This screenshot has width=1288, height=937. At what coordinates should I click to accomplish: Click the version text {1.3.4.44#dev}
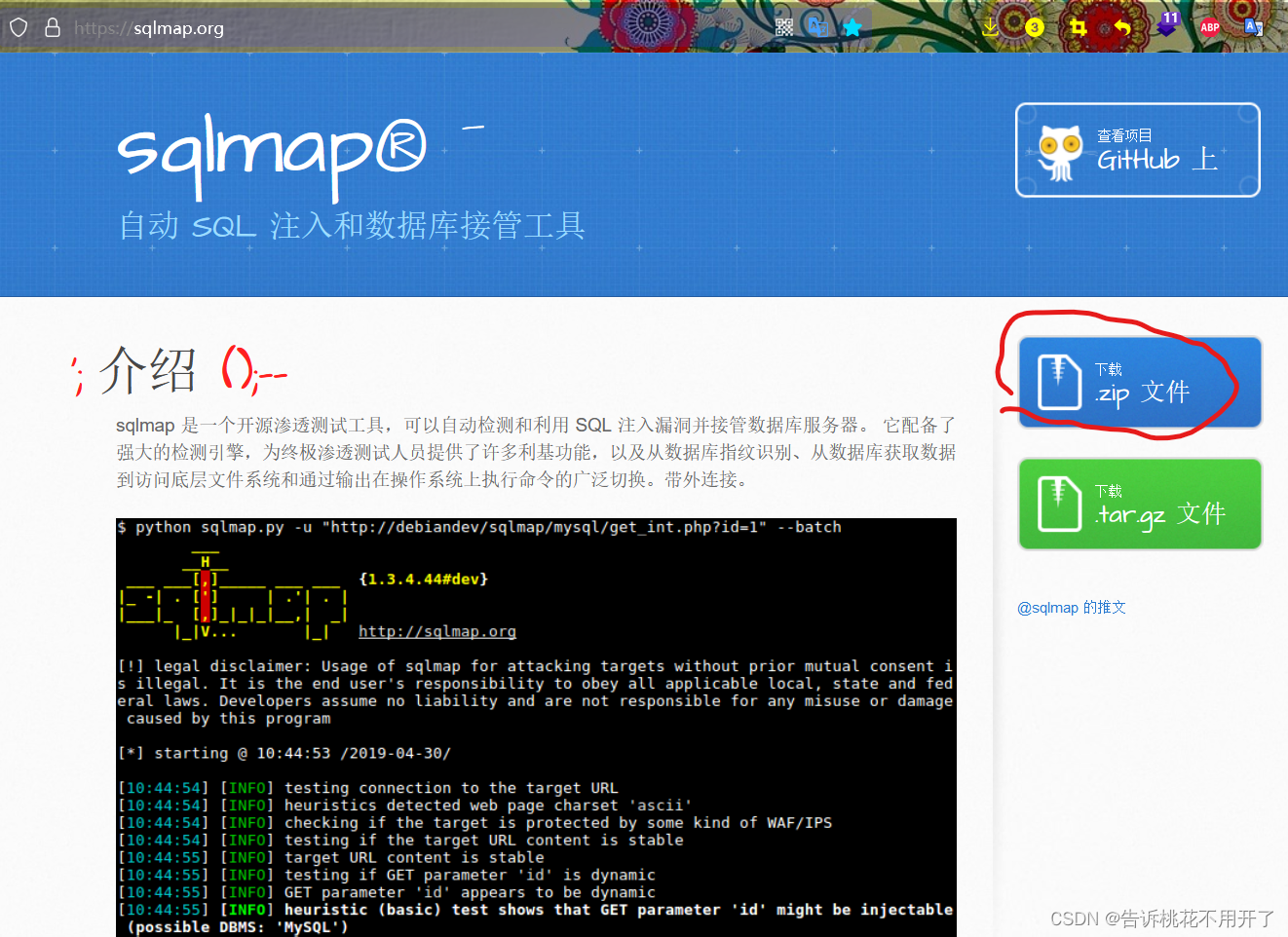tap(424, 579)
